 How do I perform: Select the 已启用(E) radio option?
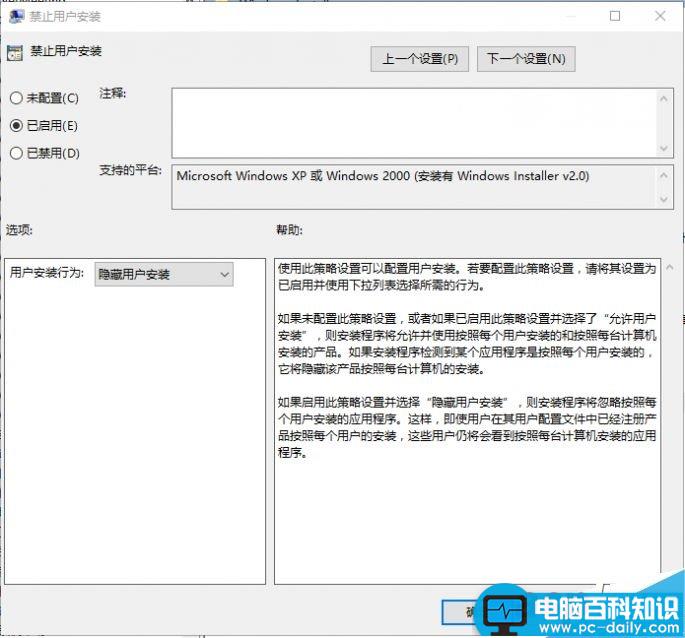tap(44, 126)
